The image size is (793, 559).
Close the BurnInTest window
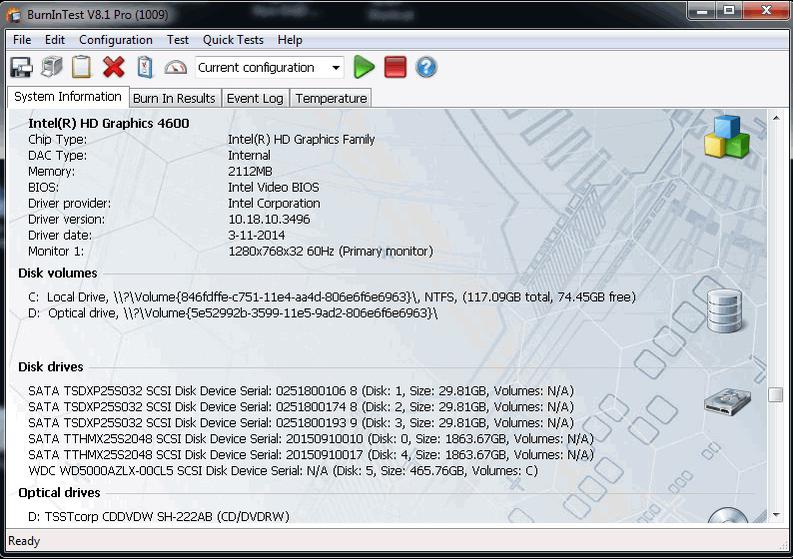pyautogui.click(x=766, y=10)
